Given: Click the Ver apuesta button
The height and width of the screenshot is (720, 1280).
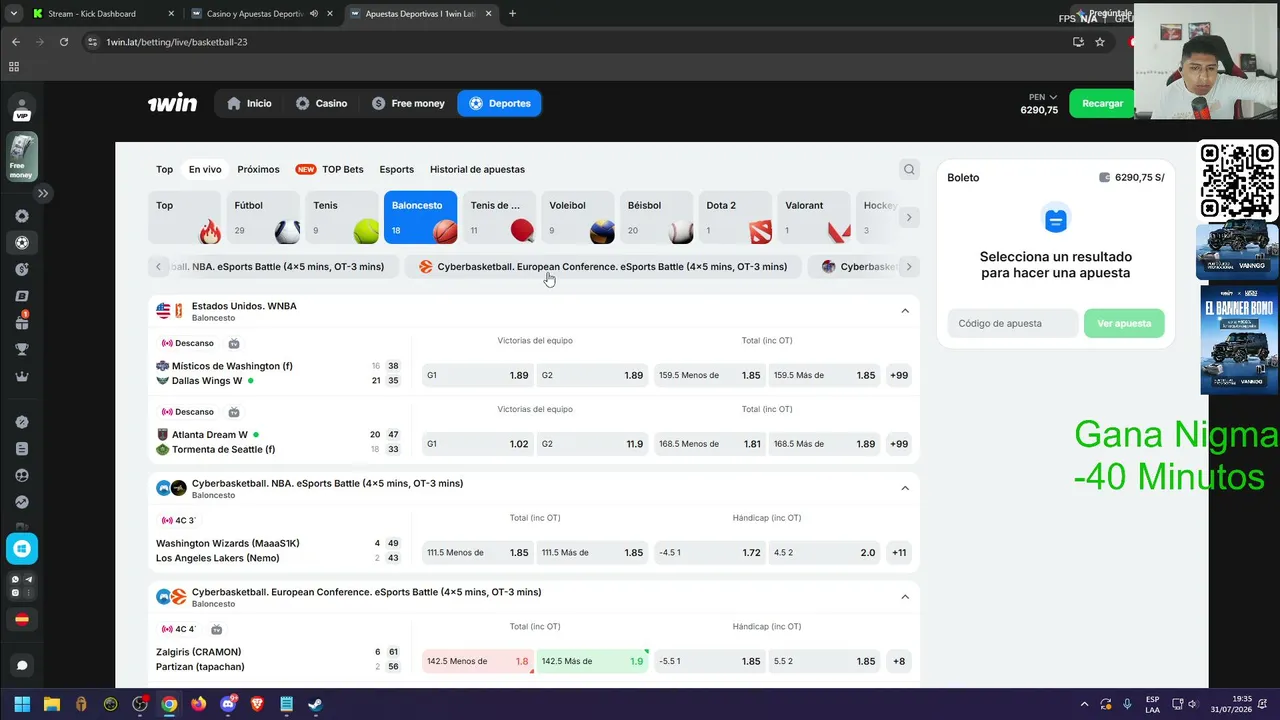Looking at the screenshot, I should point(1124,323).
